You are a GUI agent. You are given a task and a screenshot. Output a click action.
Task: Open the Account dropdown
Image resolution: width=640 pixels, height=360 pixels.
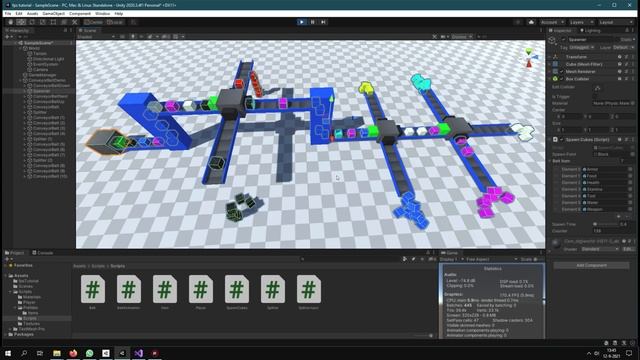coord(552,22)
